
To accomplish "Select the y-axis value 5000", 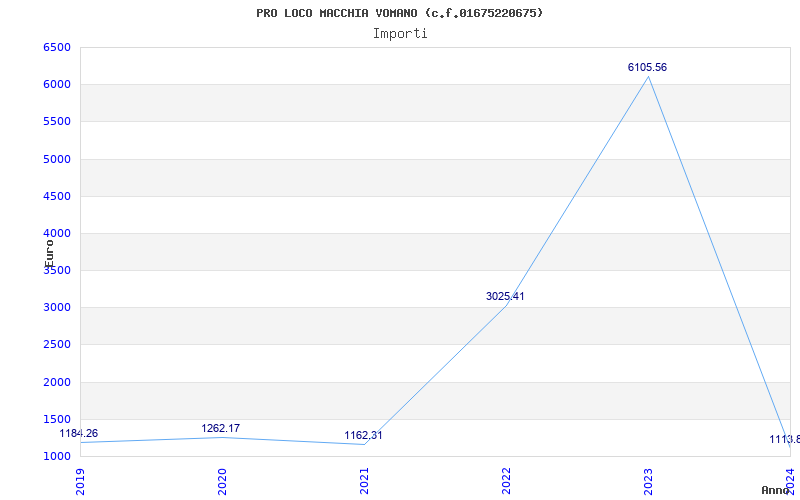I will click(x=57, y=159).
